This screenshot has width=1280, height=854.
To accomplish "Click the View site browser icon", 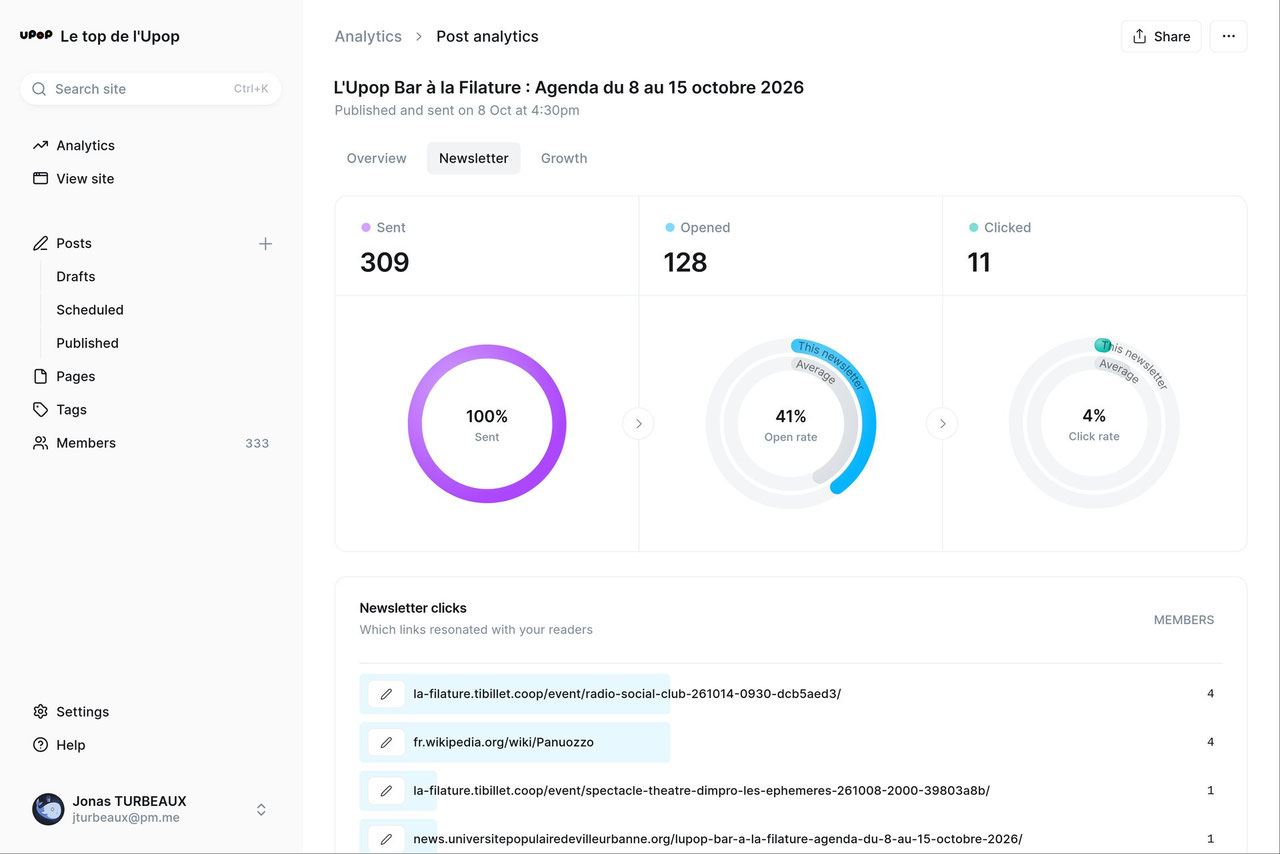I will (40, 178).
